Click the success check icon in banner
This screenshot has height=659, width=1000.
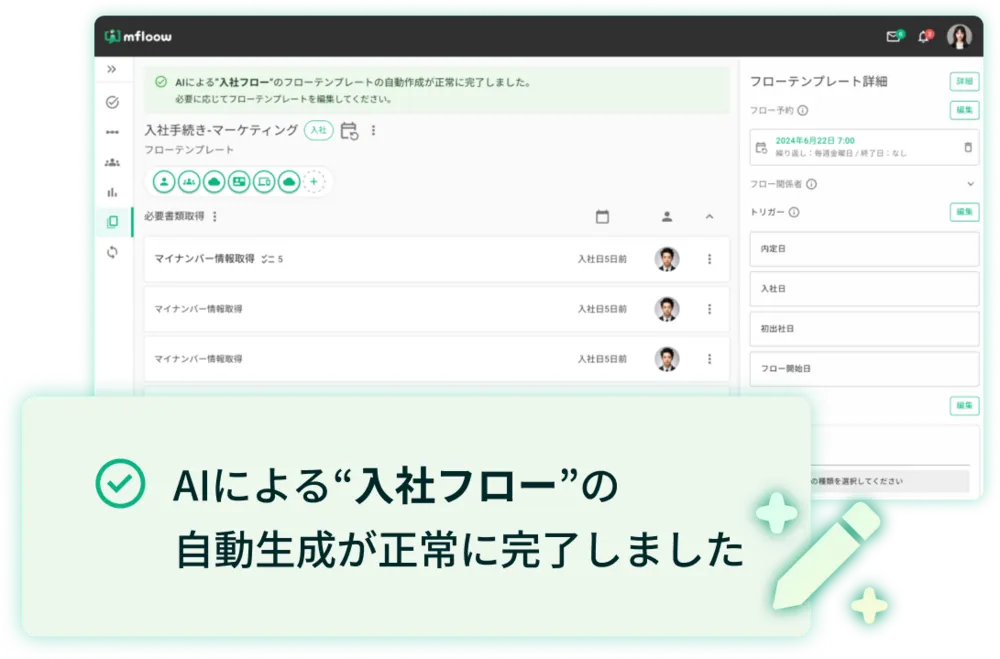(x=161, y=82)
